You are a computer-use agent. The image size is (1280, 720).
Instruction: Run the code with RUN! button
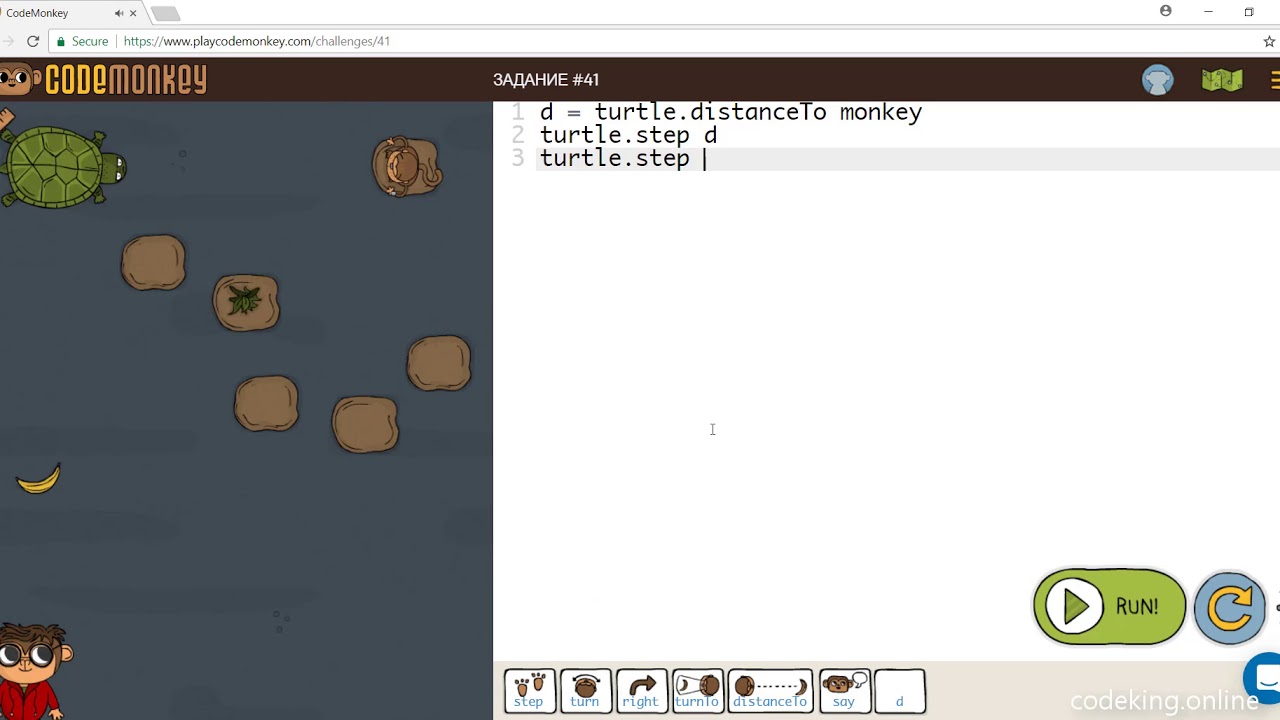(x=1109, y=607)
